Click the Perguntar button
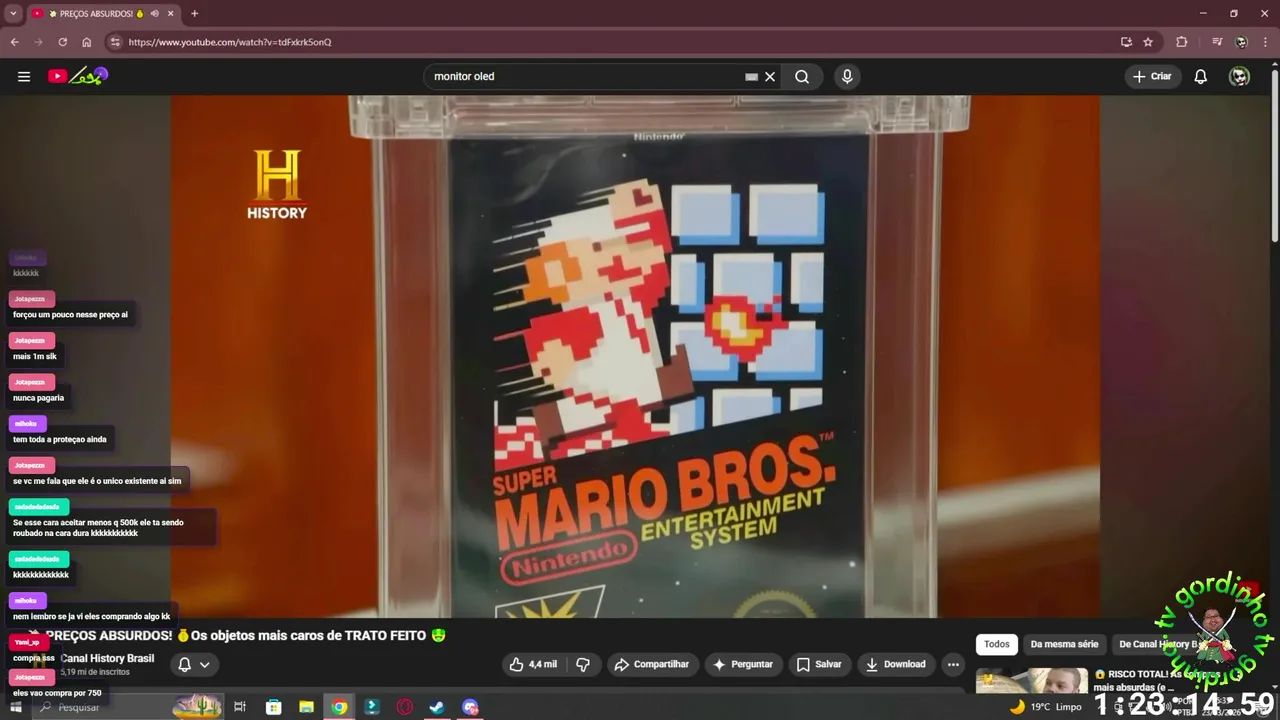 (x=742, y=664)
